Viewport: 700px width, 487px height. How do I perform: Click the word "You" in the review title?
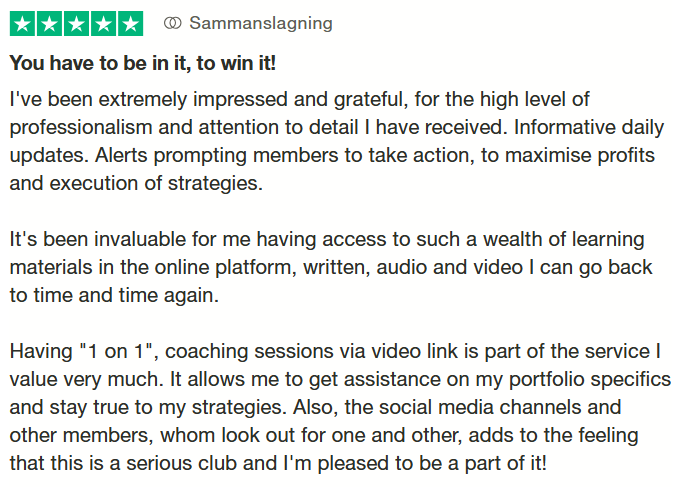tap(27, 63)
